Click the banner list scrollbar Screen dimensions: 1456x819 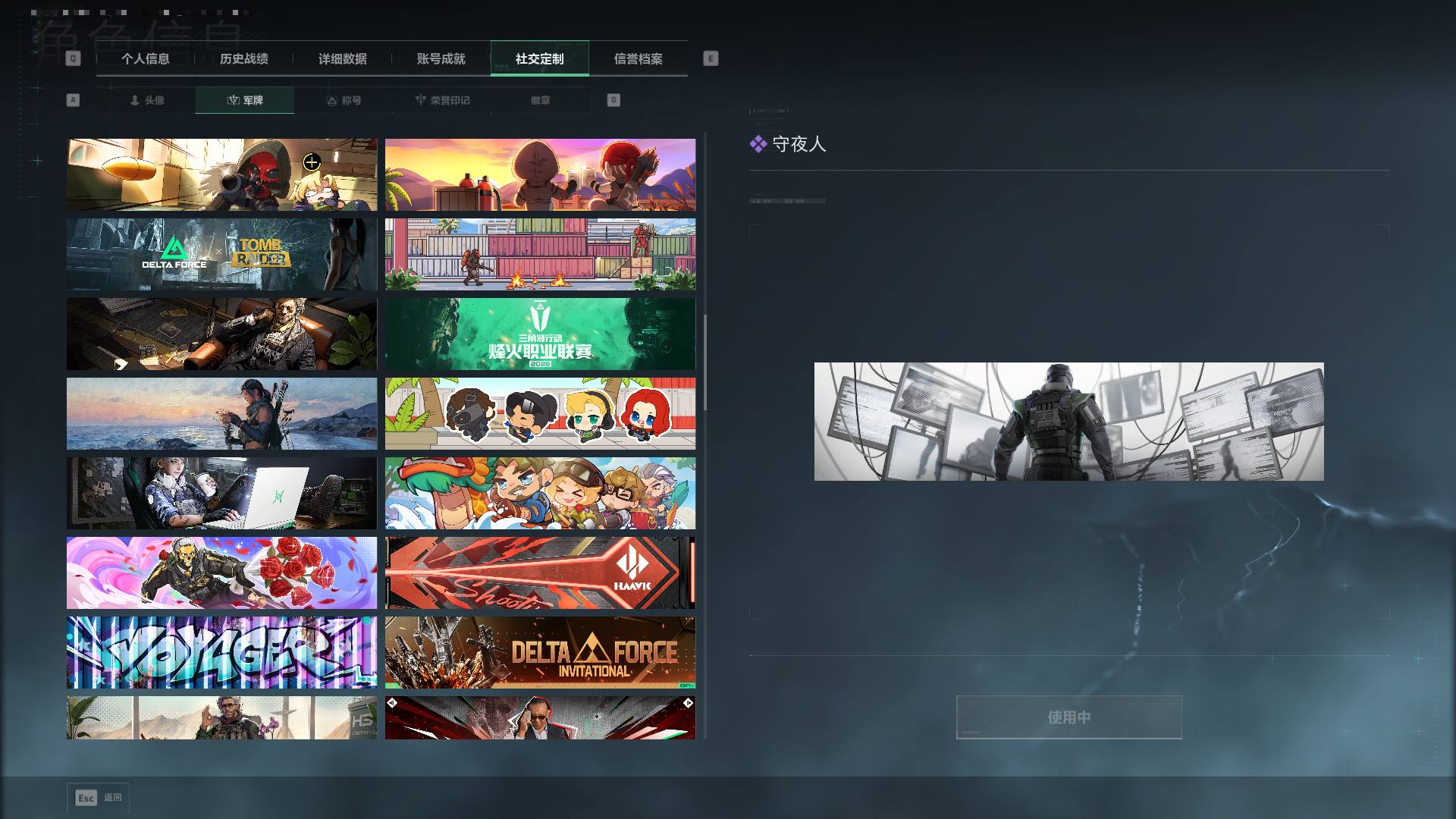(x=705, y=362)
